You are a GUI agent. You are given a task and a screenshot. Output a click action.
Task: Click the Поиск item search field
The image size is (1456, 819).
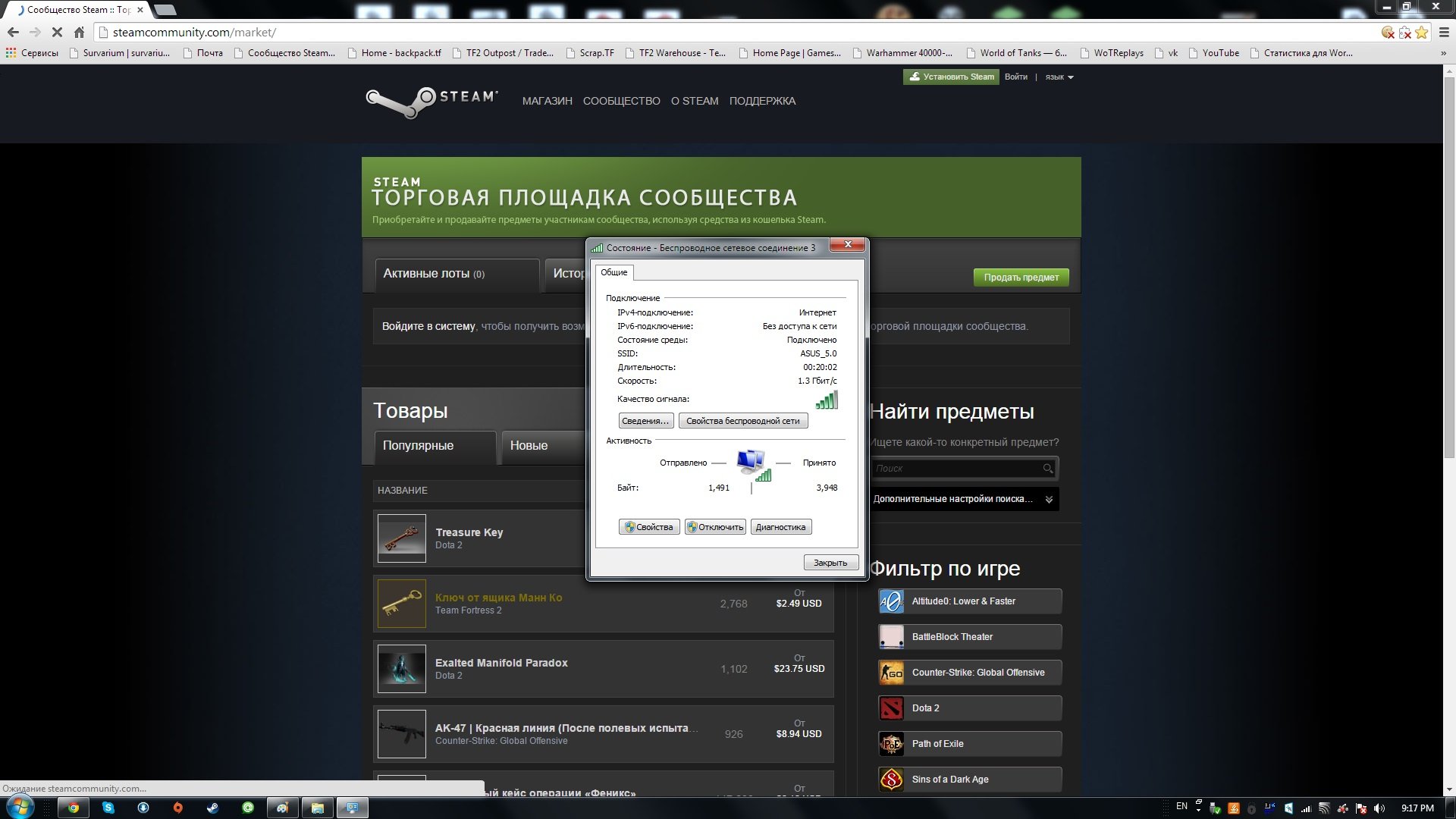pos(955,469)
